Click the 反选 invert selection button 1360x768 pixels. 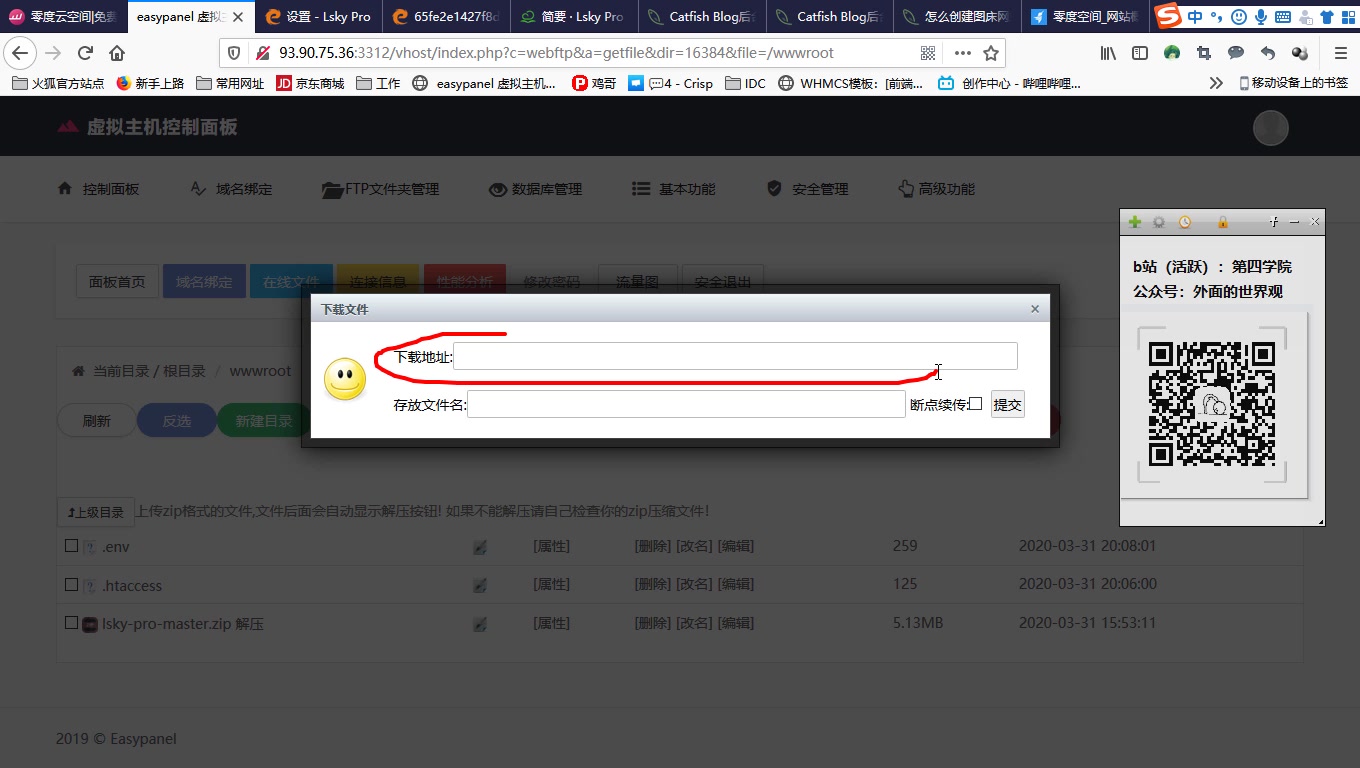click(177, 421)
